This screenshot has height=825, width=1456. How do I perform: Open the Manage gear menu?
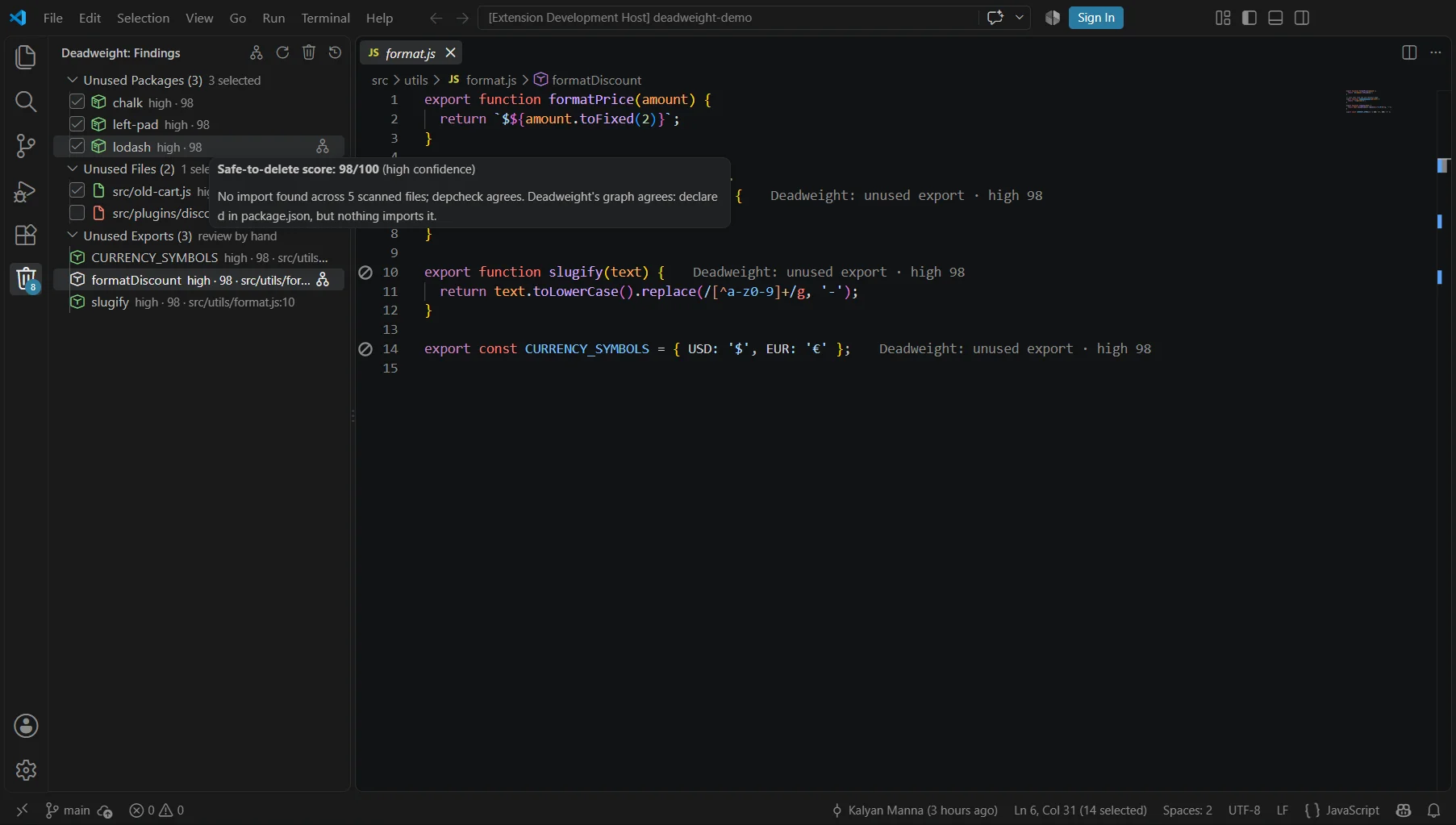pyautogui.click(x=26, y=770)
